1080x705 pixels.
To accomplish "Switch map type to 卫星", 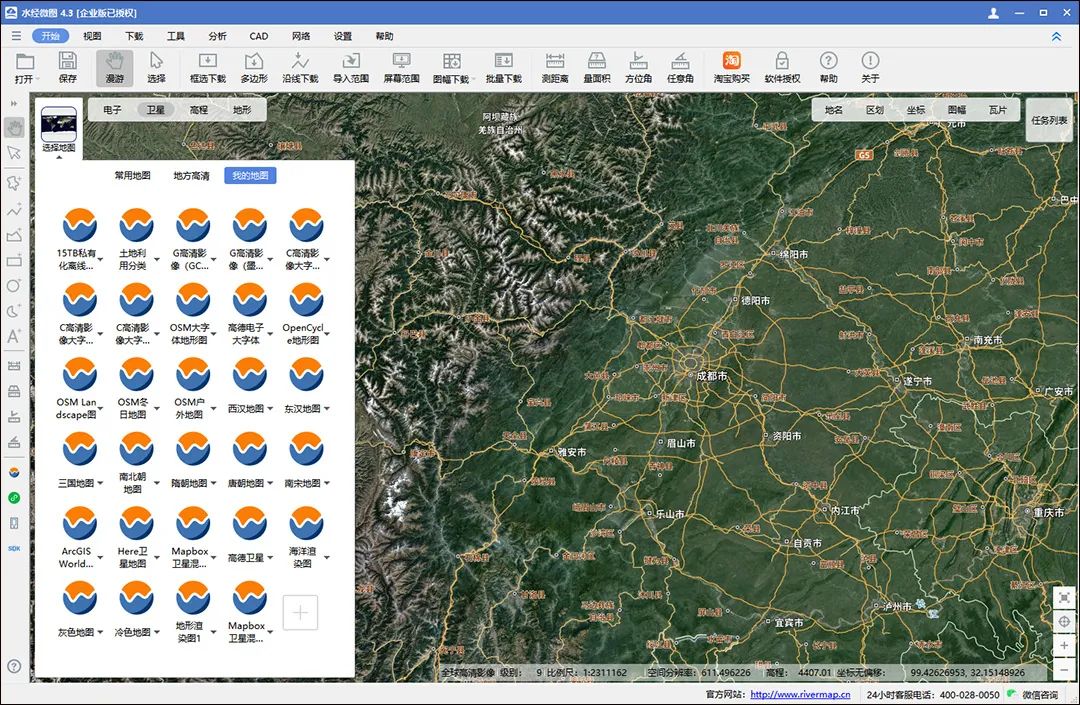I will [x=156, y=109].
